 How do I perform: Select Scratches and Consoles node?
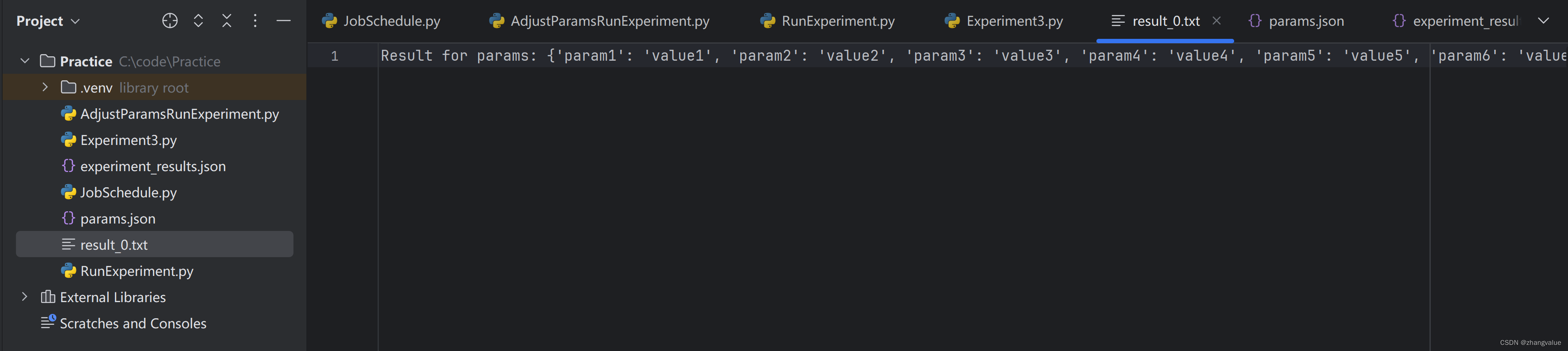pyautogui.click(x=133, y=323)
